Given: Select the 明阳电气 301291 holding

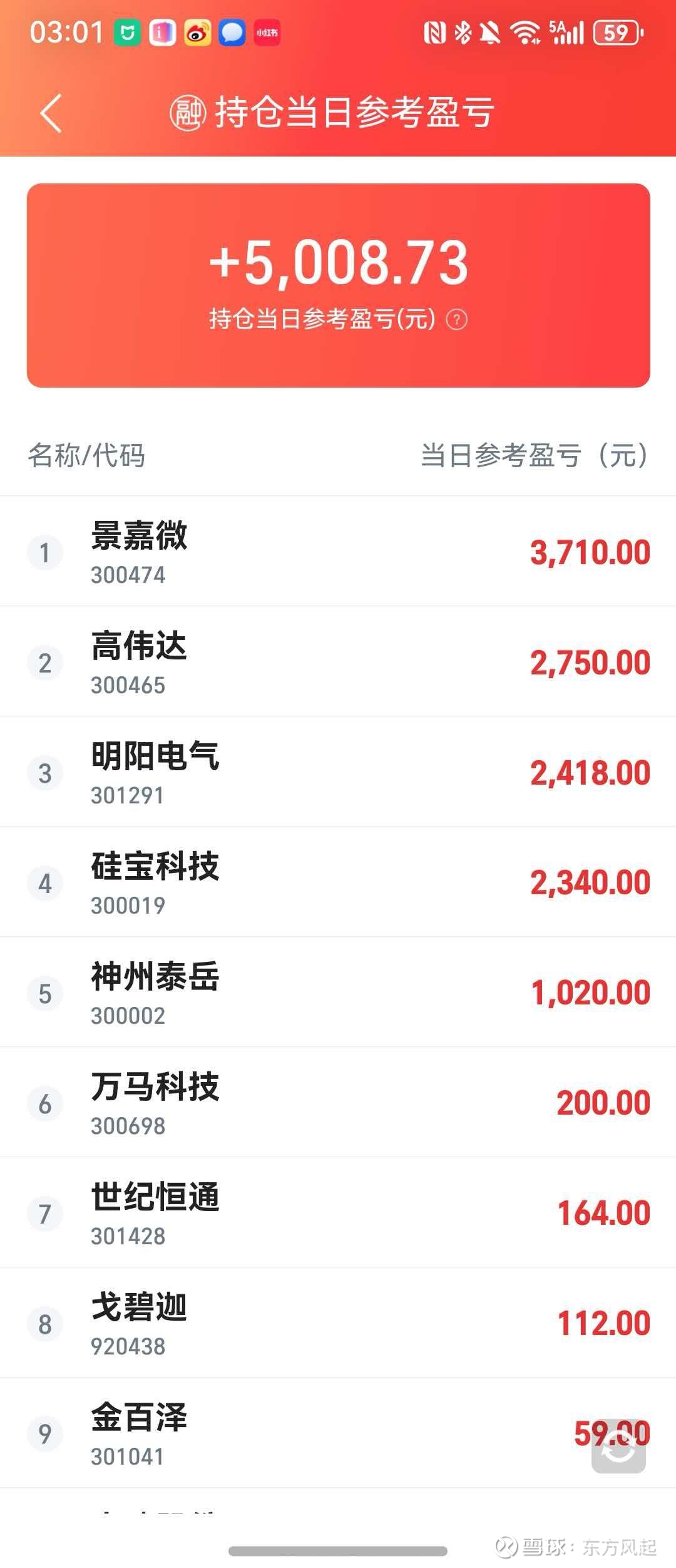Looking at the screenshot, I should (x=338, y=772).
